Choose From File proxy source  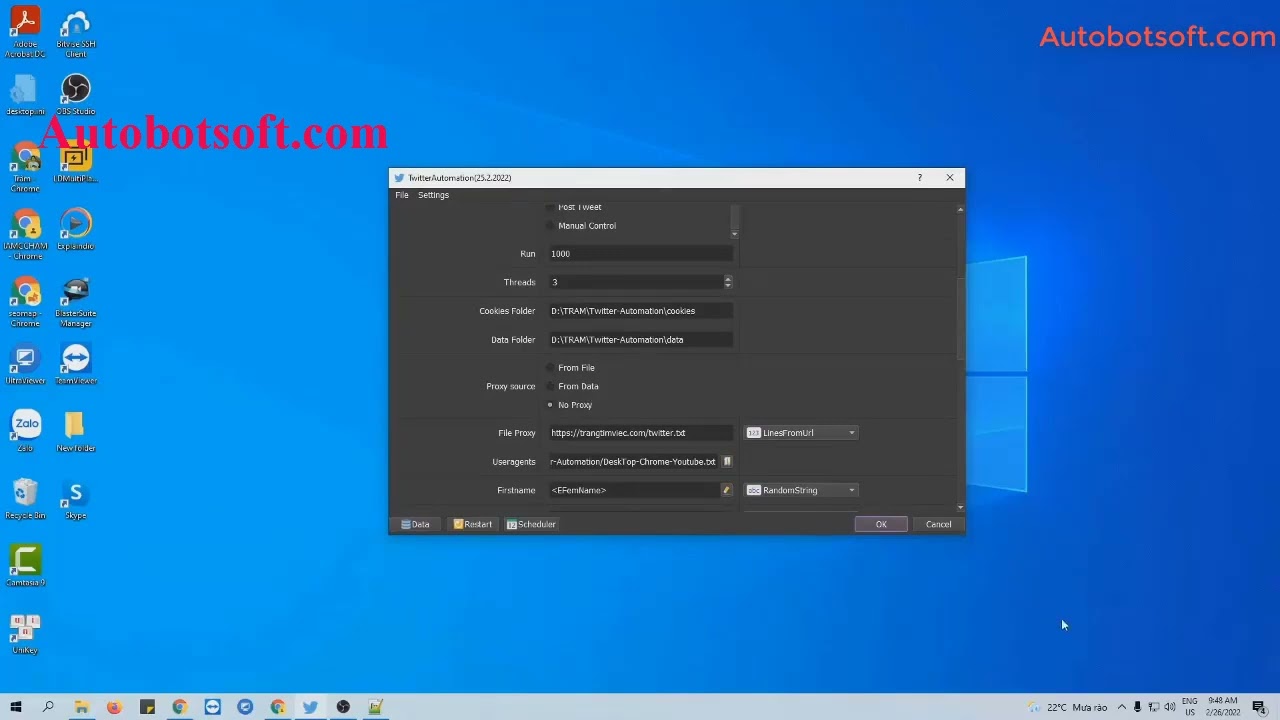click(571, 368)
